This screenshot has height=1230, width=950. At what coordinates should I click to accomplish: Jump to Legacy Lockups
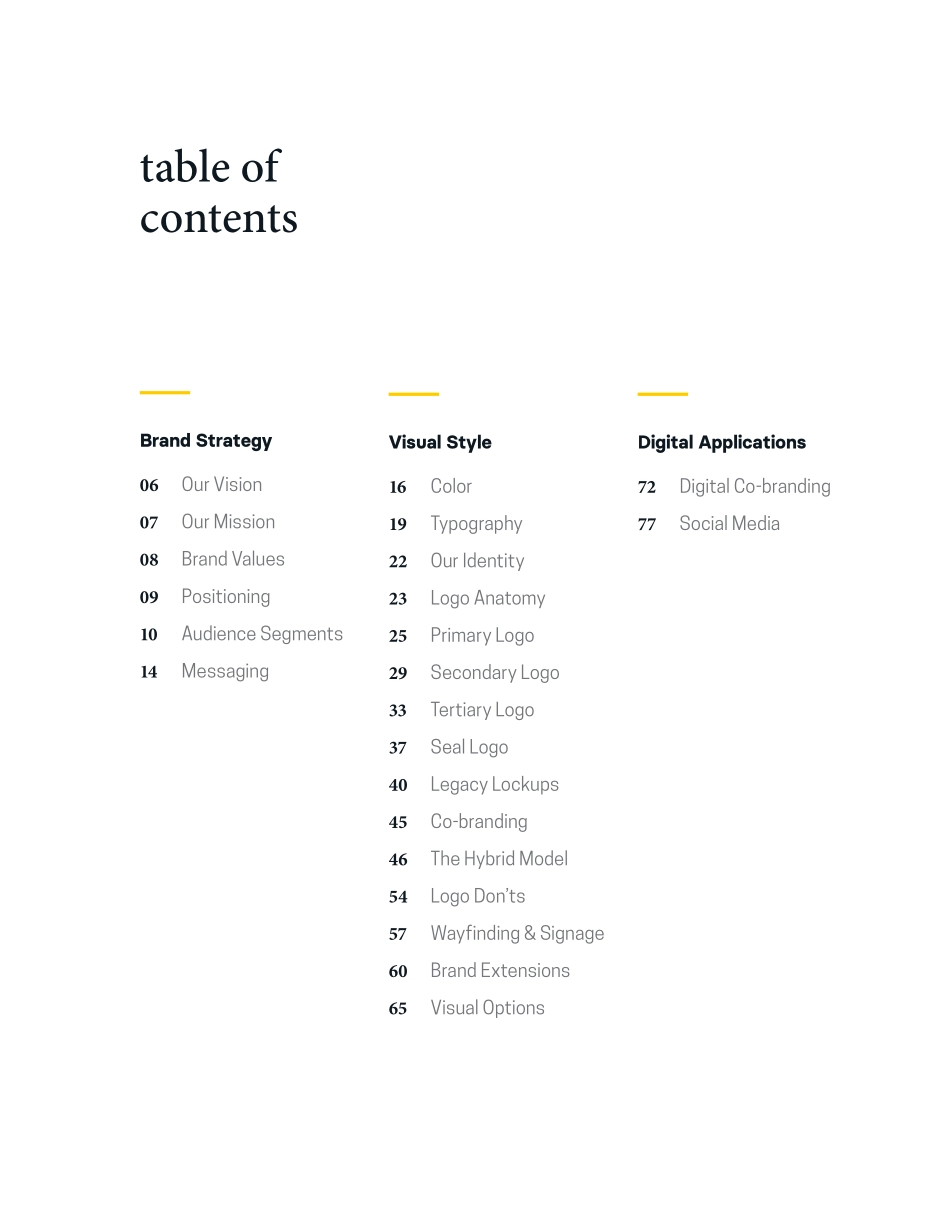click(494, 785)
